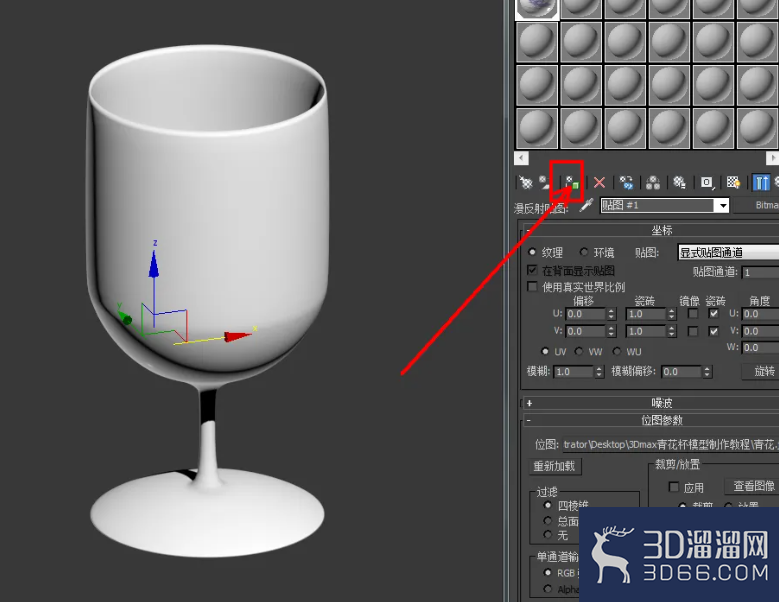Click the Bitmap map type button
The image size is (779, 602).
tap(757, 205)
